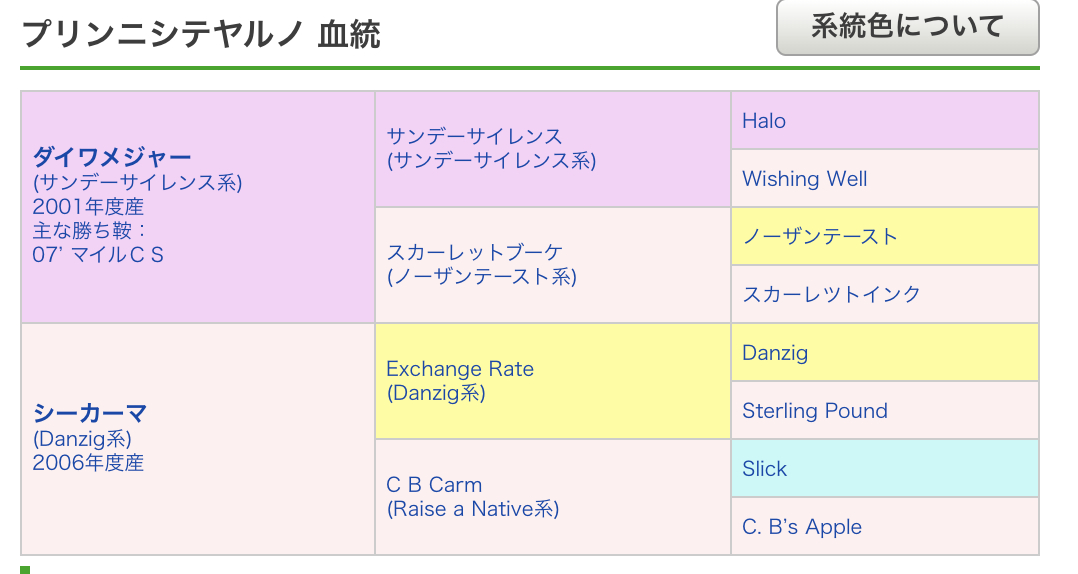Screen dimensions: 1078x574
Task: Open Sterling Pound ancestor link
Action: pyautogui.click(x=815, y=410)
